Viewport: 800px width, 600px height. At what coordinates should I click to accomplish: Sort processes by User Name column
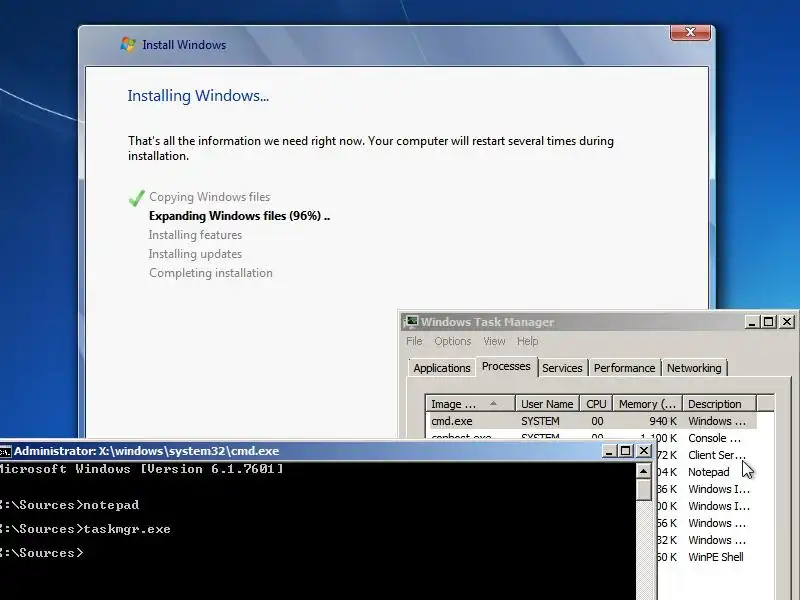pos(547,404)
